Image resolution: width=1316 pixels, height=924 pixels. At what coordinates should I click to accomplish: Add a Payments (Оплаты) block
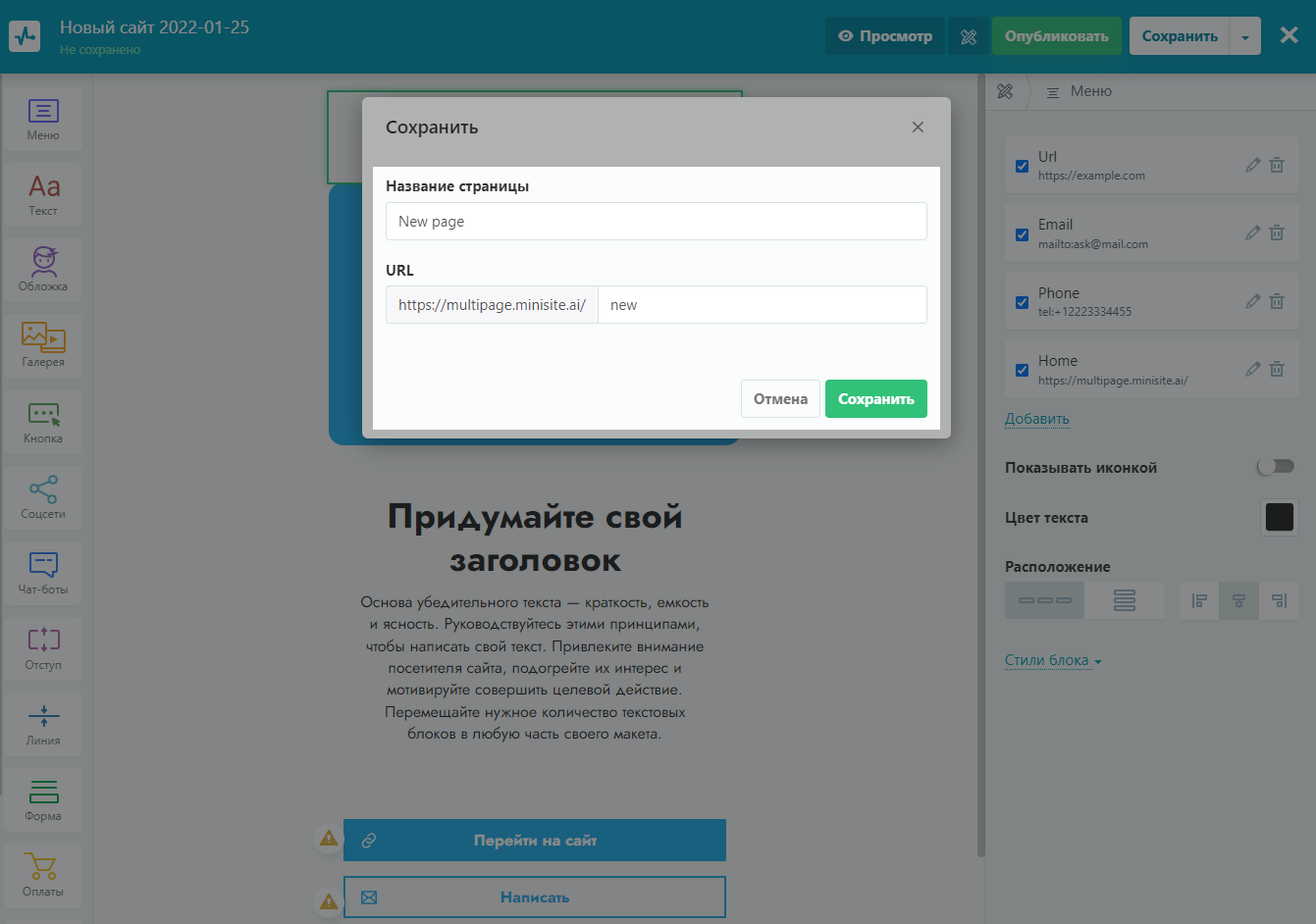pyautogui.click(x=43, y=875)
